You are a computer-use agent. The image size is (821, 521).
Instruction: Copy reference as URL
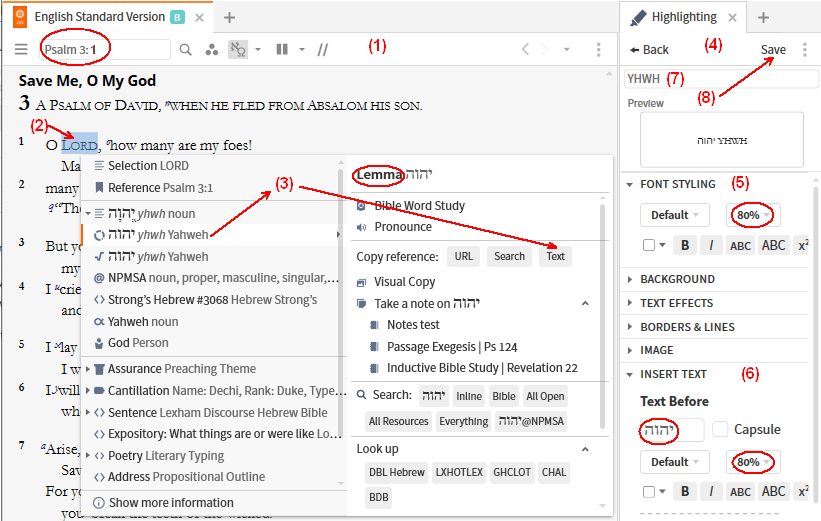(463, 257)
